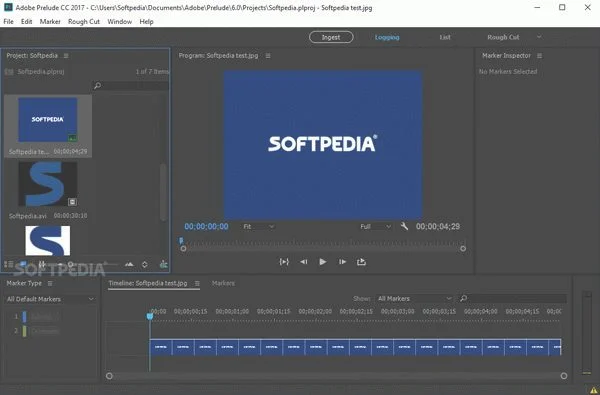Click the Ingest button
This screenshot has width=600, height=395.
[x=331, y=37]
